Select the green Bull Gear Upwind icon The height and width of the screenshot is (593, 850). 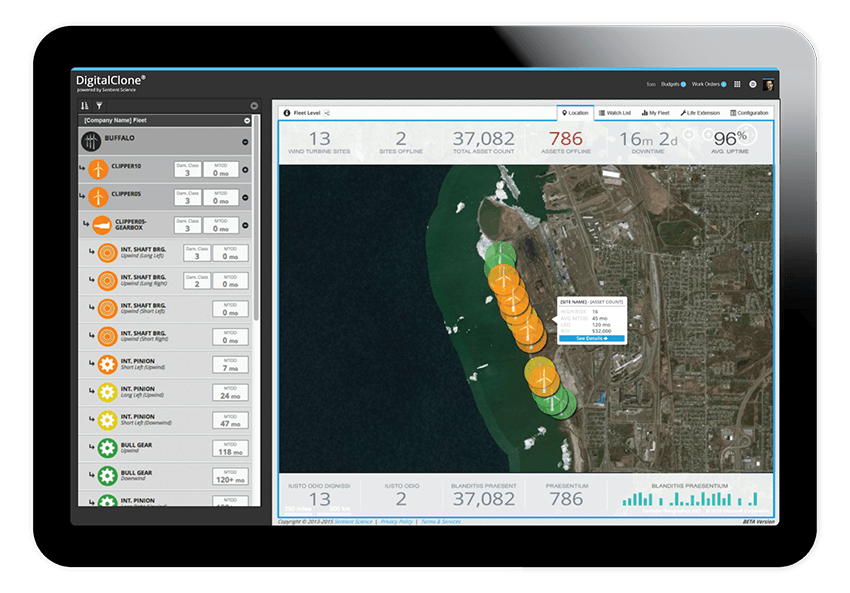click(x=106, y=448)
